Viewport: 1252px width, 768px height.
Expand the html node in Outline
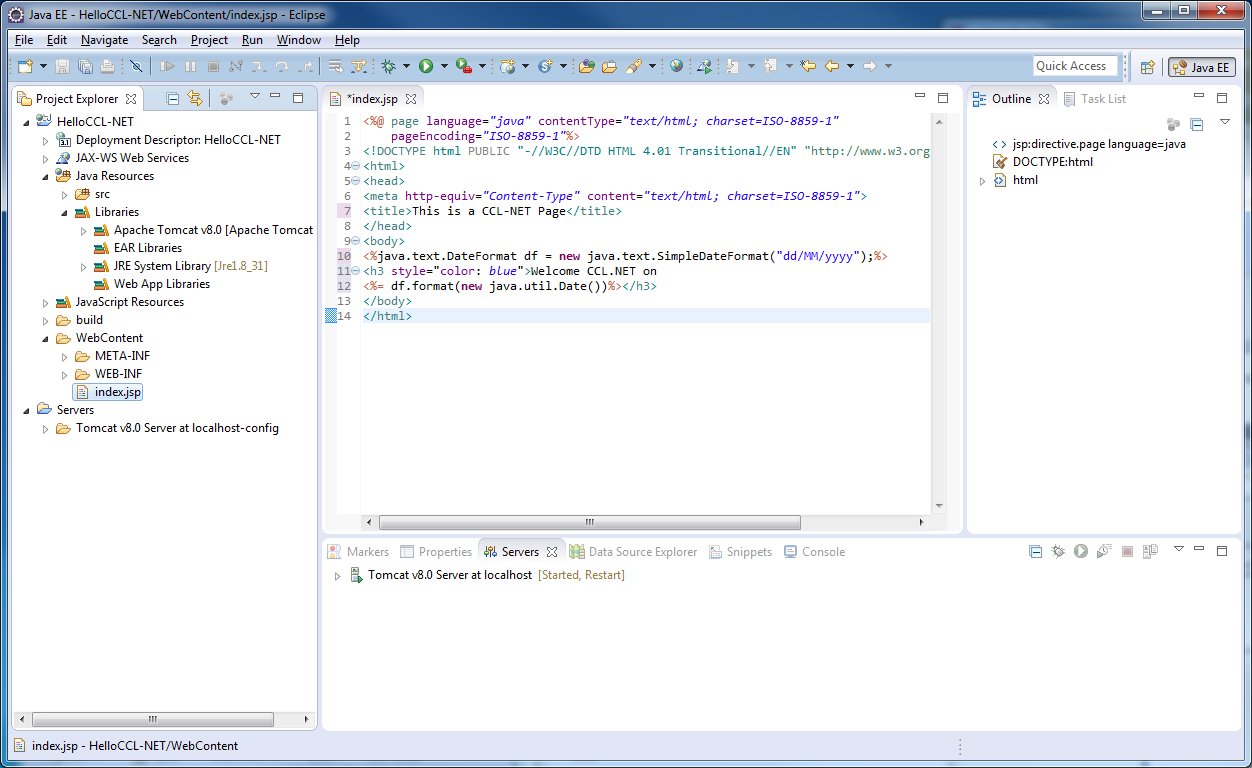[x=982, y=181]
